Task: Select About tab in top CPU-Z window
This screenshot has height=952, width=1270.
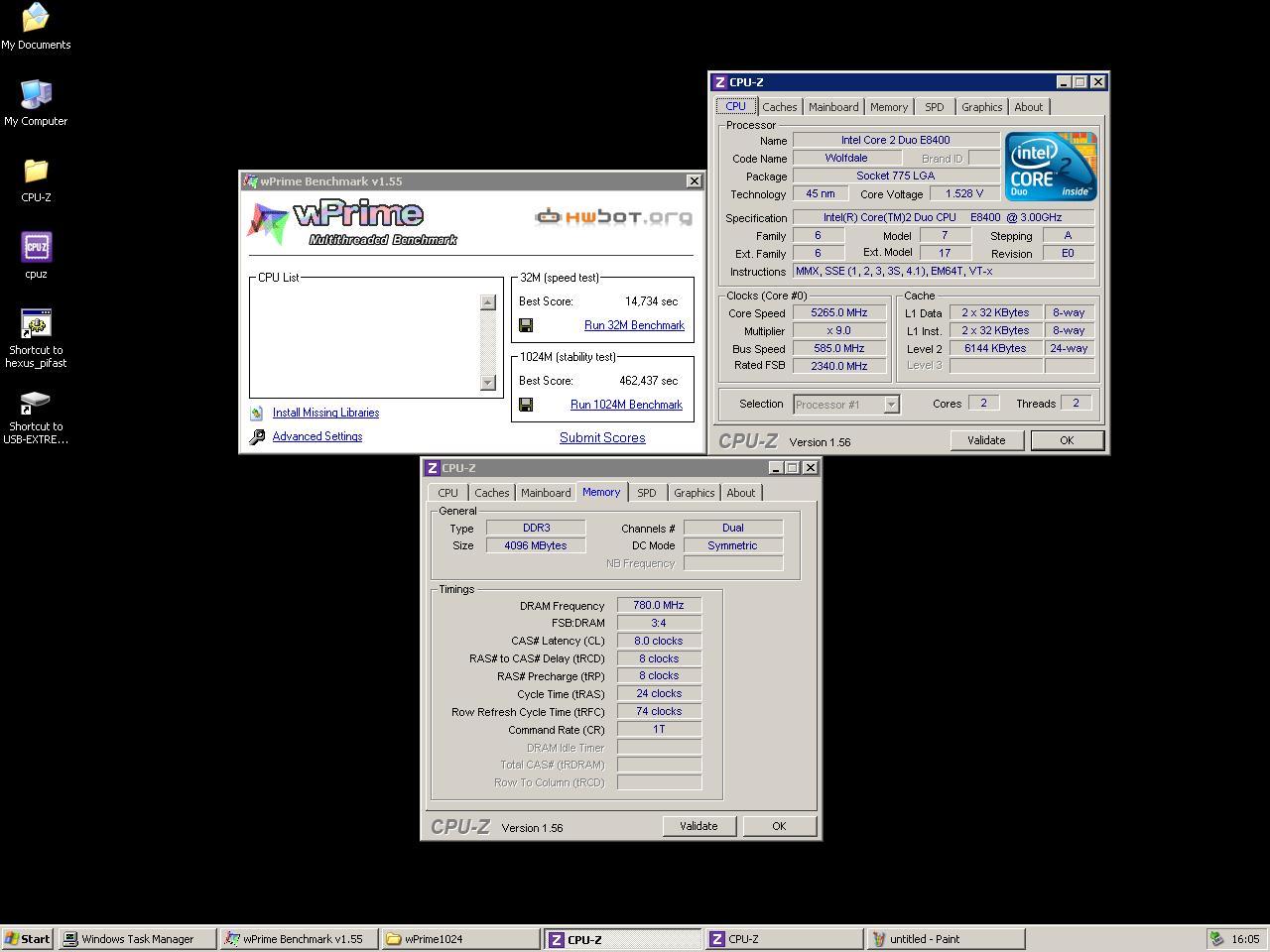Action: (1028, 107)
